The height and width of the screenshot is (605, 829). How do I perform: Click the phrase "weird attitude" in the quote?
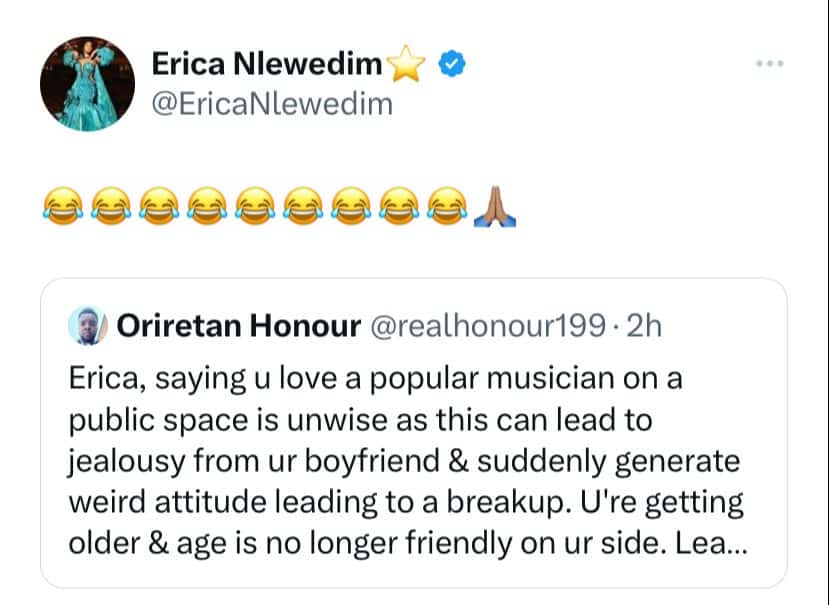pyautogui.click(x=177, y=503)
